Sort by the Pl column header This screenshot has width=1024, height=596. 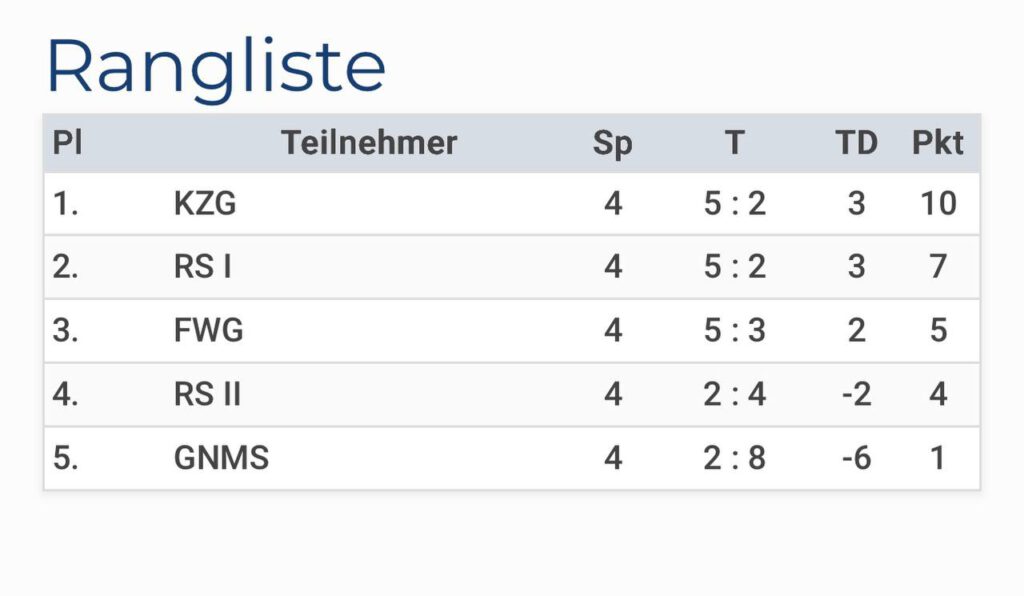67,143
